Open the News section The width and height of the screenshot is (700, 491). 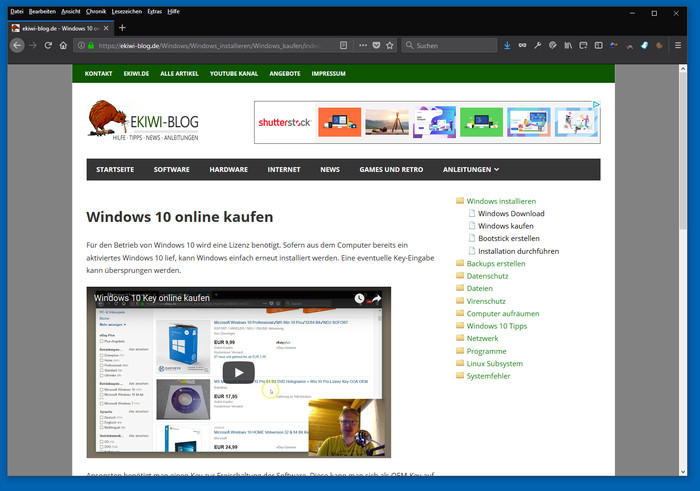[x=329, y=170]
